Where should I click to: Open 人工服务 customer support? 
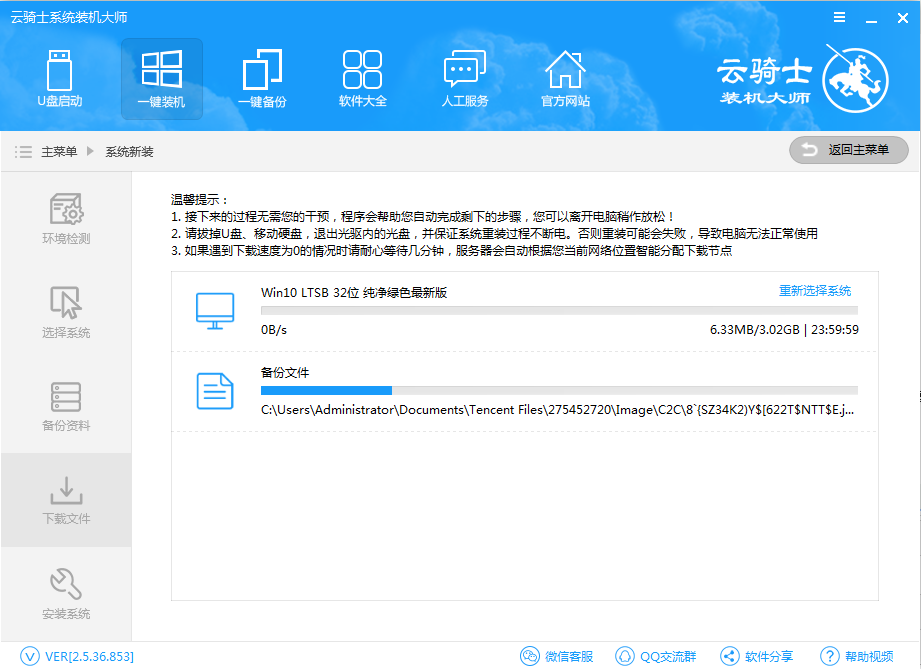pos(464,79)
